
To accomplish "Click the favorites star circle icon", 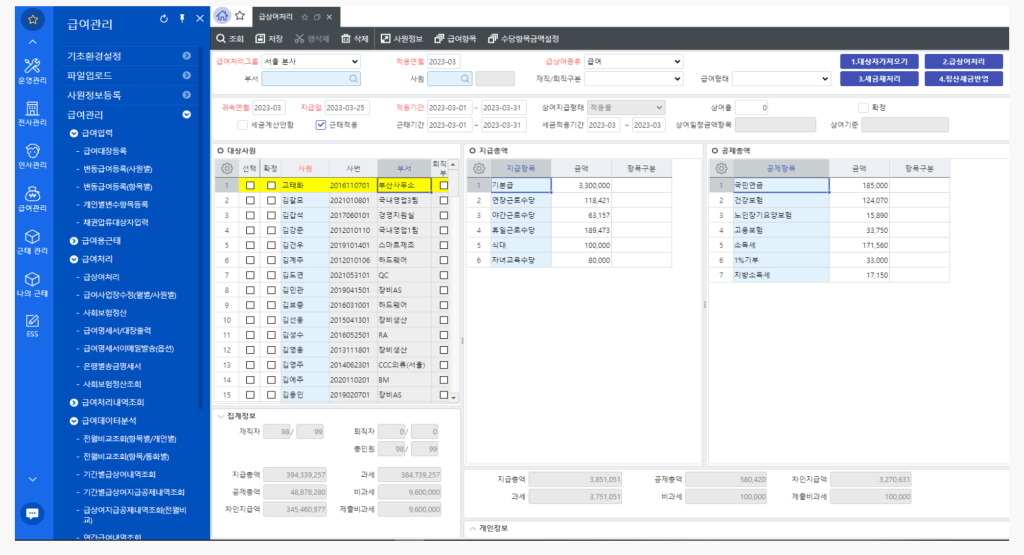I will [x=33, y=20].
